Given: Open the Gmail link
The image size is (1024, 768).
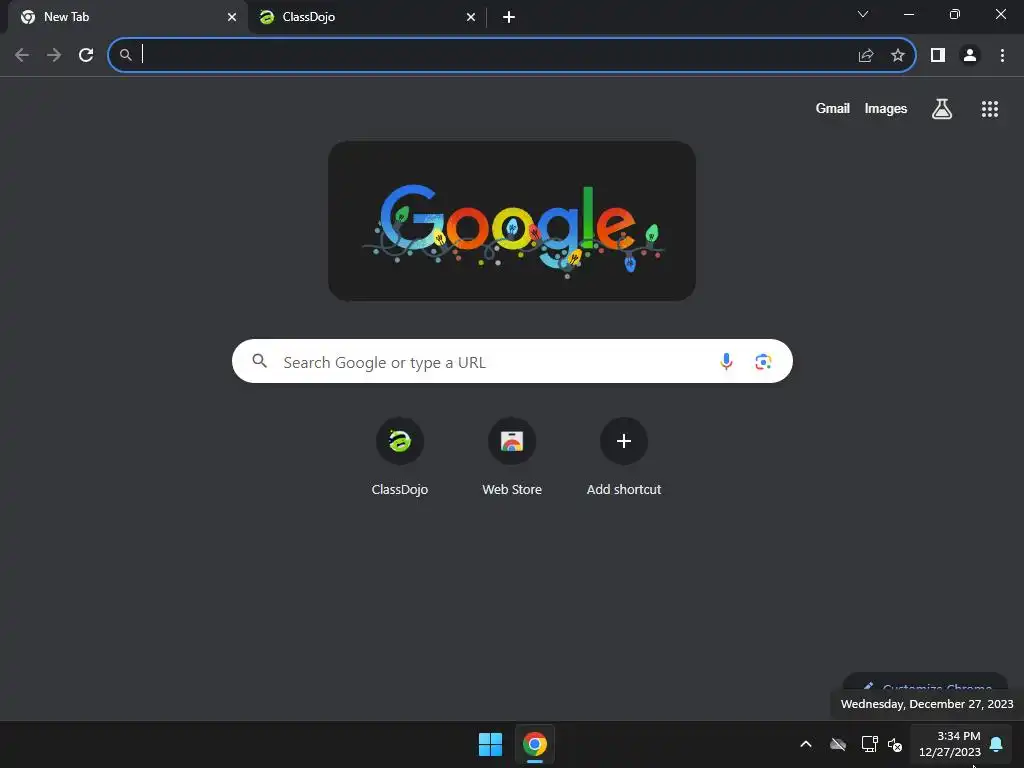Looking at the screenshot, I should 833,108.
